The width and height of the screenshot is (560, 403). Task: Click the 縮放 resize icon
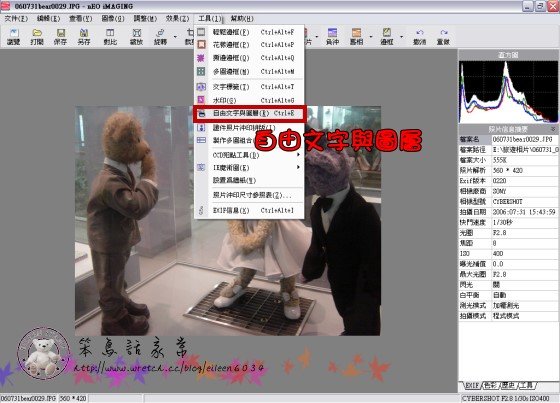pos(136,37)
